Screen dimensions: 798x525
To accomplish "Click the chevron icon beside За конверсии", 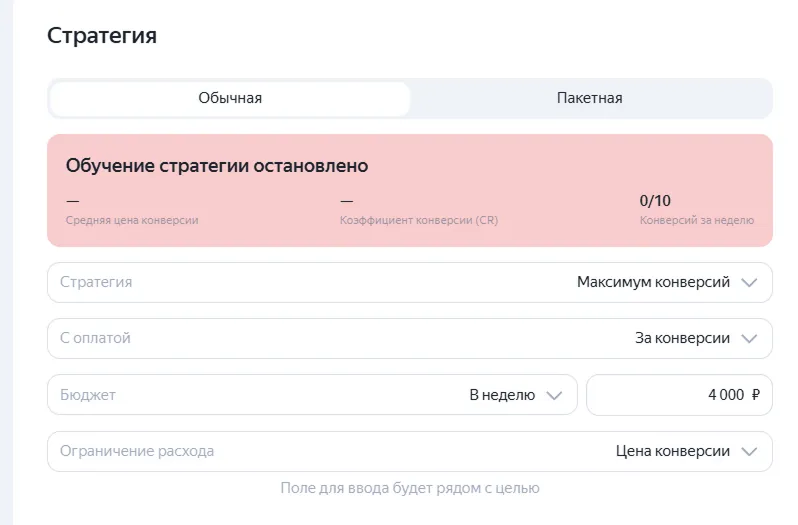I will [x=750, y=339].
